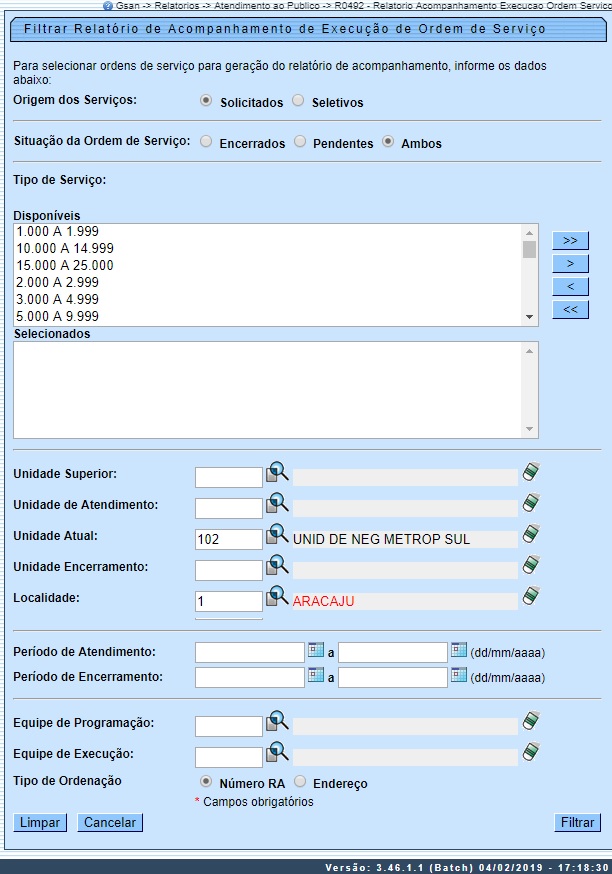
Task: Set ordering type to Endereço
Action: point(298,782)
